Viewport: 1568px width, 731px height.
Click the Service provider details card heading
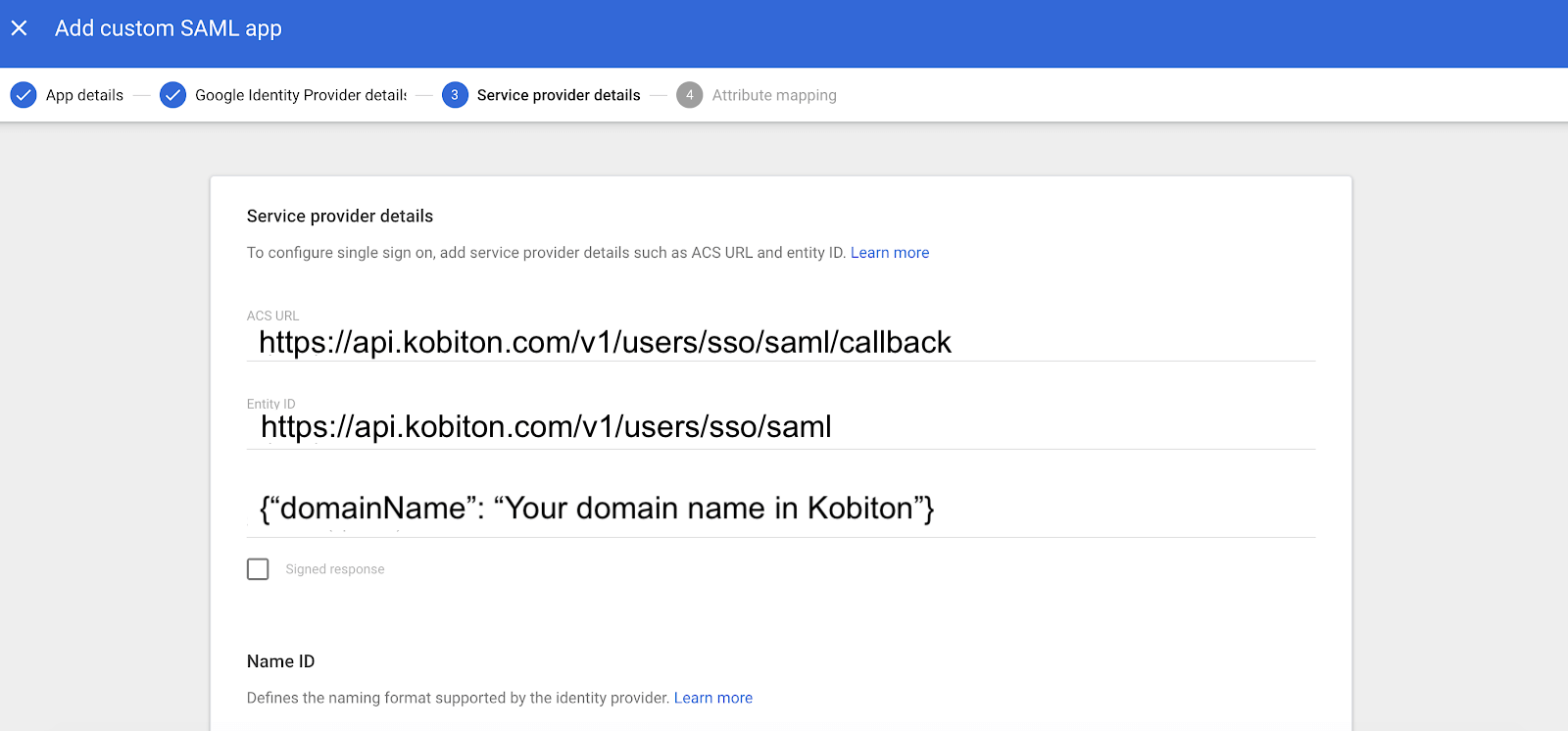click(340, 216)
